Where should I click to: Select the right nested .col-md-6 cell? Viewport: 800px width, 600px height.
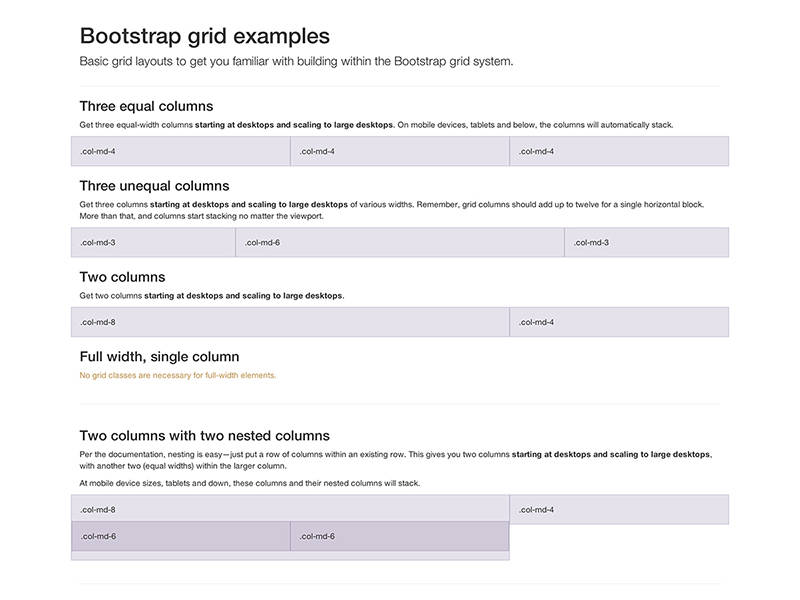pyautogui.click(x=400, y=536)
